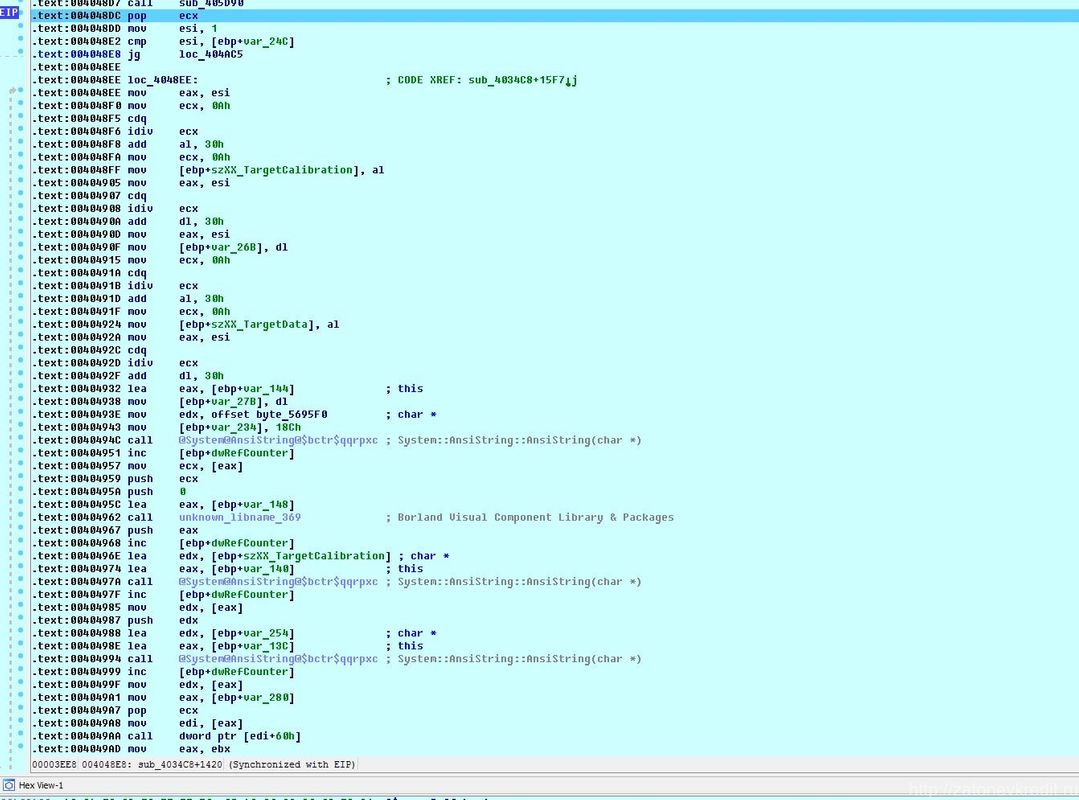The width and height of the screenshot is (1079, 800).
Task: Switch to the Hex View-1 tab
Action: coord(41,785)
